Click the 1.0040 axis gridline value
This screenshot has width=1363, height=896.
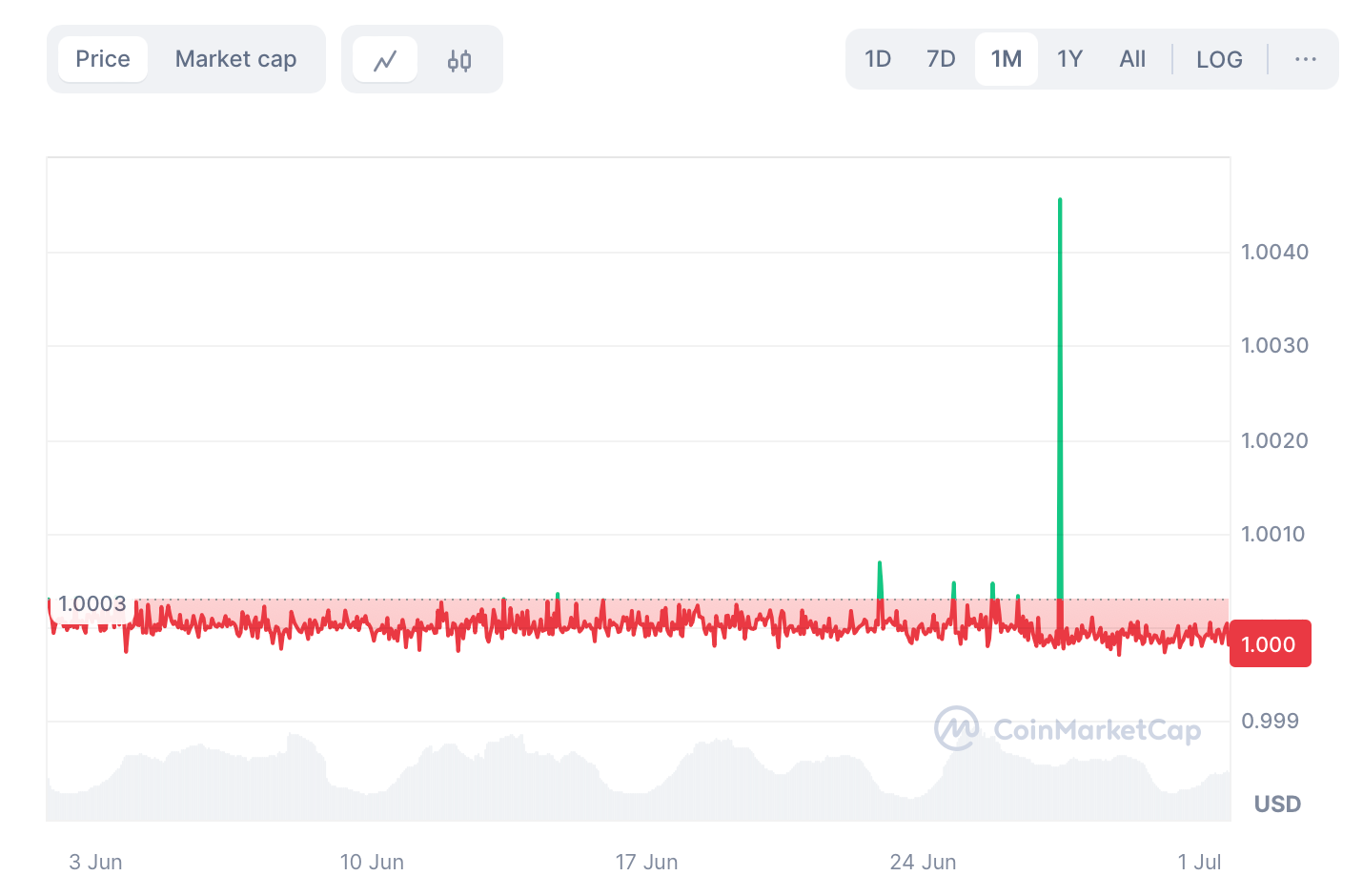point(1274,252)
